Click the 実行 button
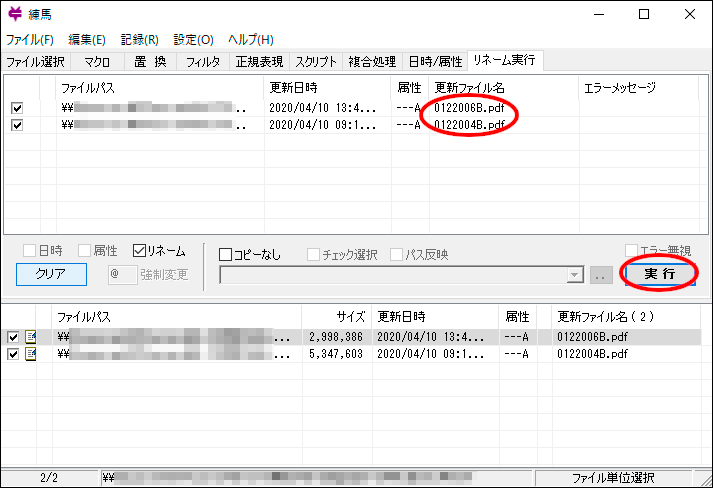The width and height of the screenshot is (713, 488). (660, 274)
